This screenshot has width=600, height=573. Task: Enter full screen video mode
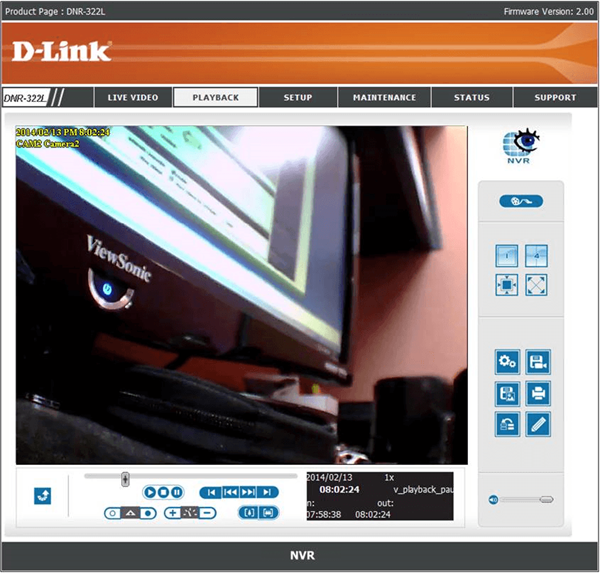[x=537, y=285]
